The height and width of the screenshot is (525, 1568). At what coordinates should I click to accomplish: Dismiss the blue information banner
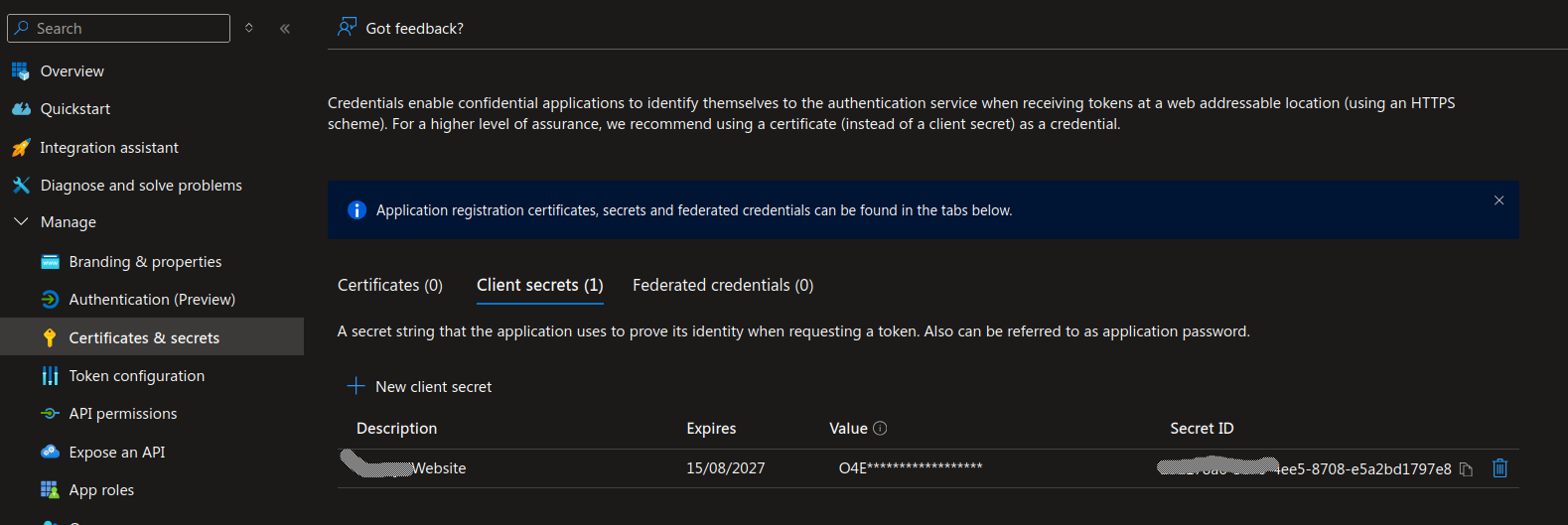point(1499,200)
